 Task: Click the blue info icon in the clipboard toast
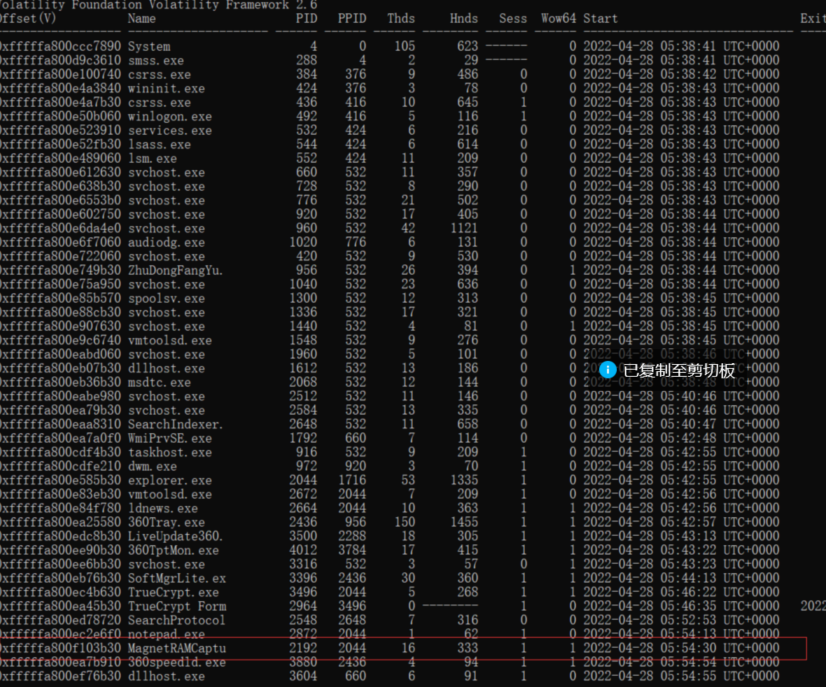607,370
